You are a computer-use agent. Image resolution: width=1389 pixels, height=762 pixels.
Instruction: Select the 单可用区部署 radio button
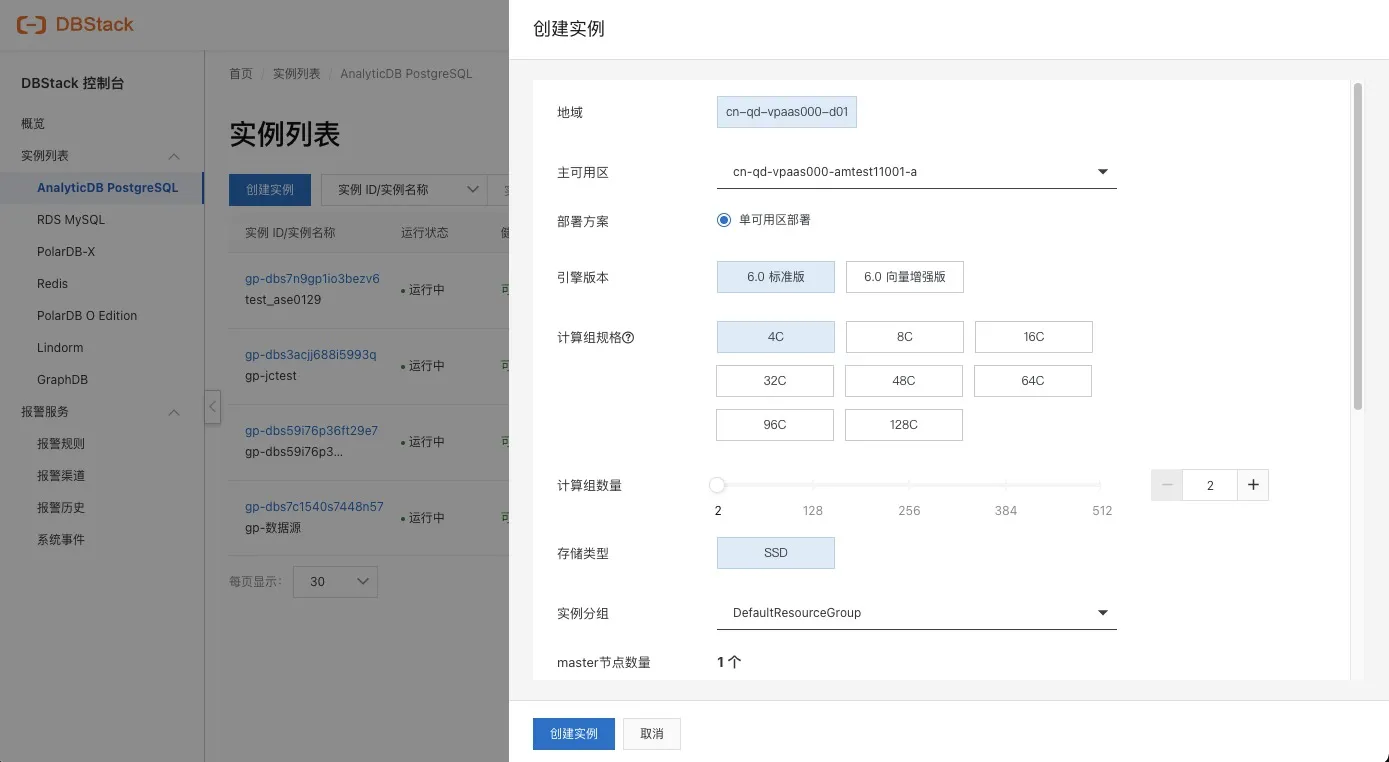click(x=724, y=220)
